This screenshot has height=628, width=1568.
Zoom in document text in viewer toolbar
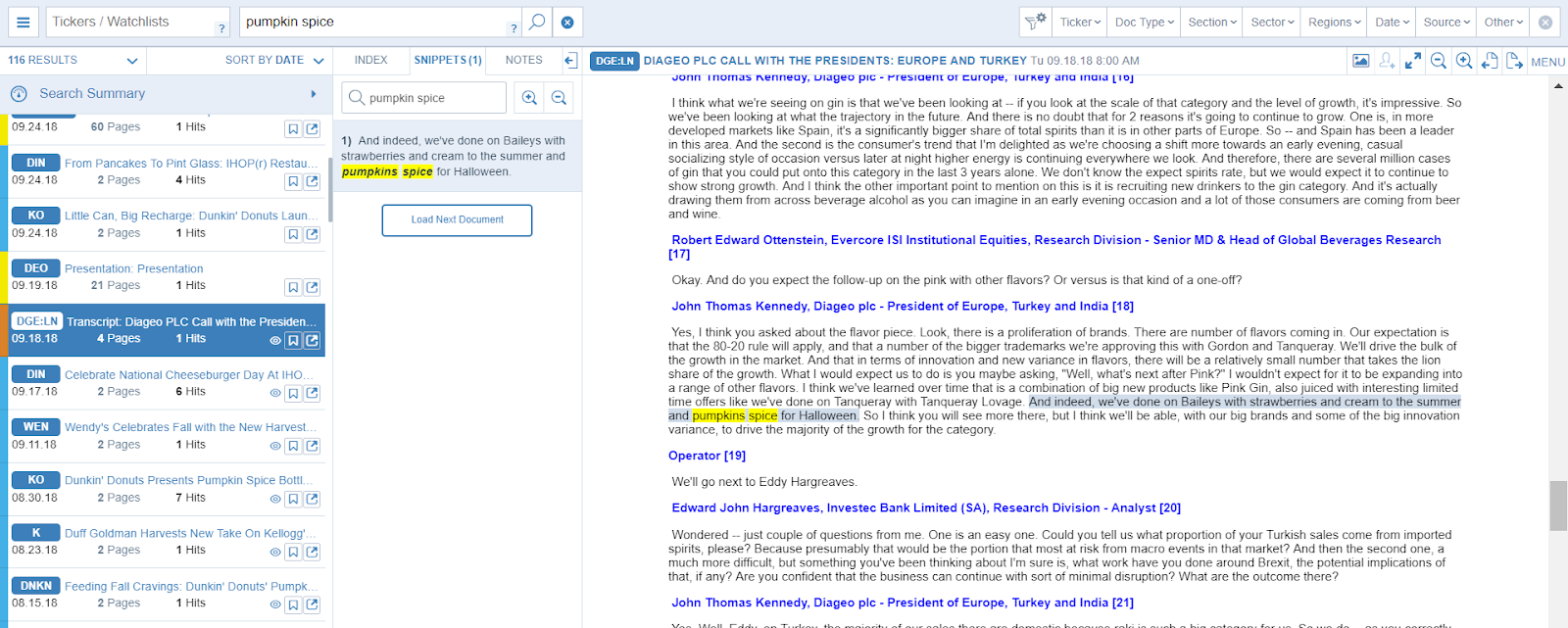(x=1464, y=61)
